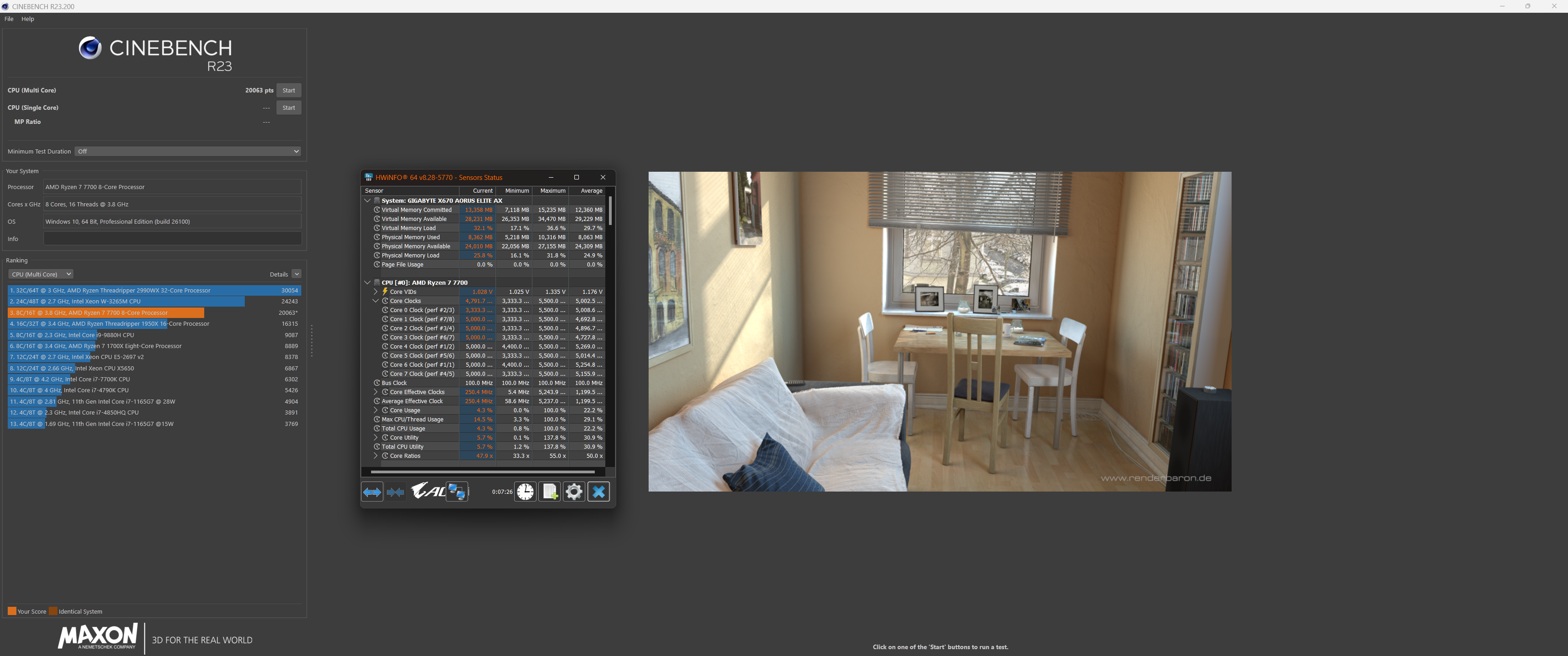Screen dimensions: 1568x656
Task: Expand the Core VIDs tree node
Action: [x=376, y=292]
